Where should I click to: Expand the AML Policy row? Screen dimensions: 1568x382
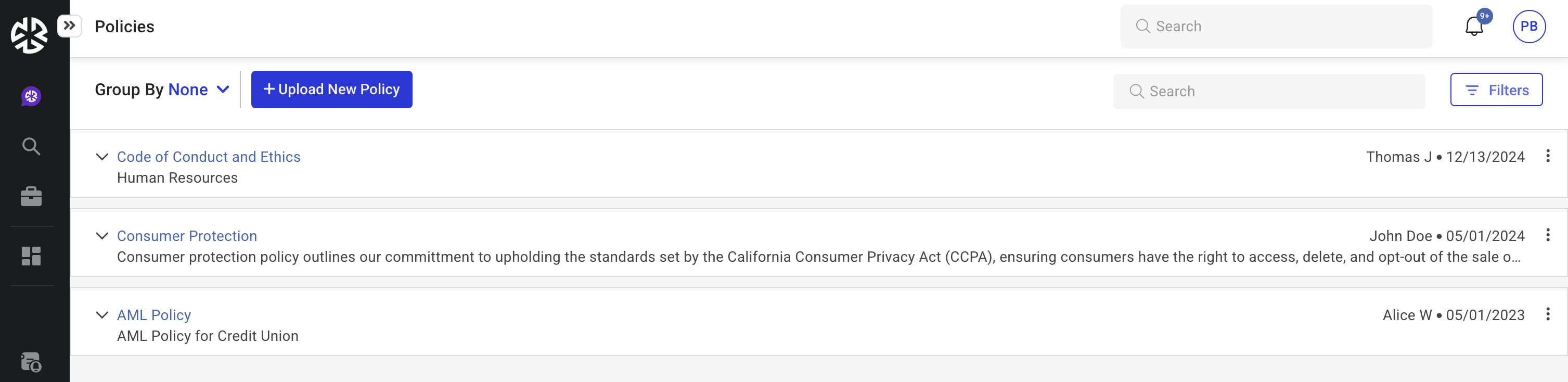pos(102,315)
